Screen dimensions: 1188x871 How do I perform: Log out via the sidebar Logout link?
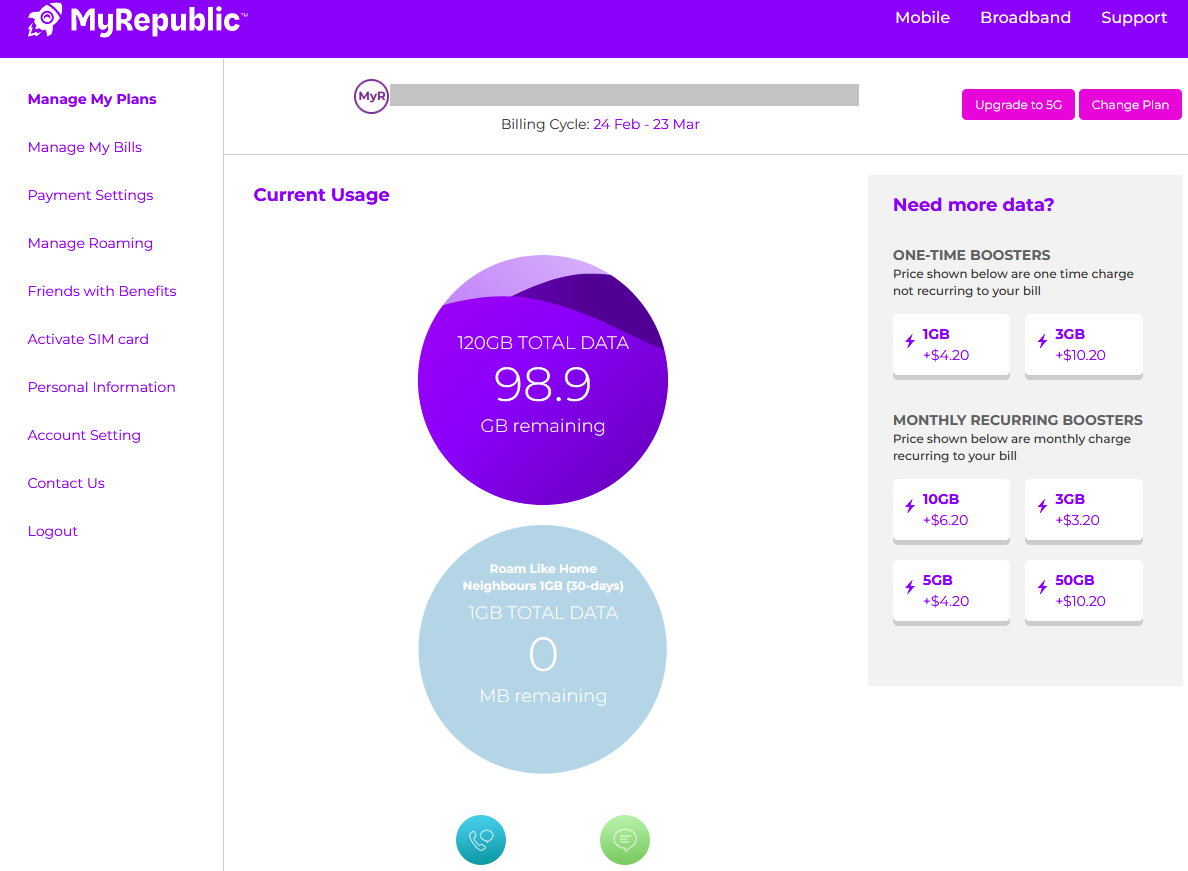52,531
